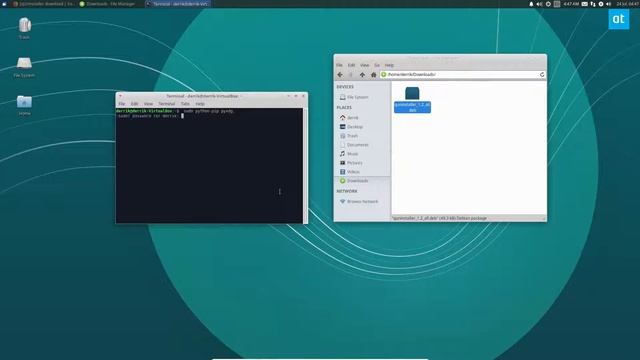640x360 pixels.
Task: Switch to browser window in the taskbar
Action: point(44,4)
